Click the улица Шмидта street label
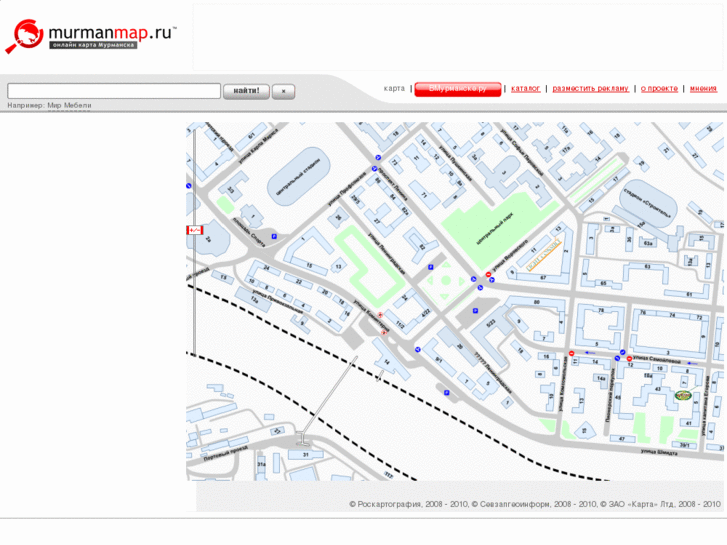This screenshot has height=545, width=727. [659, 452]
